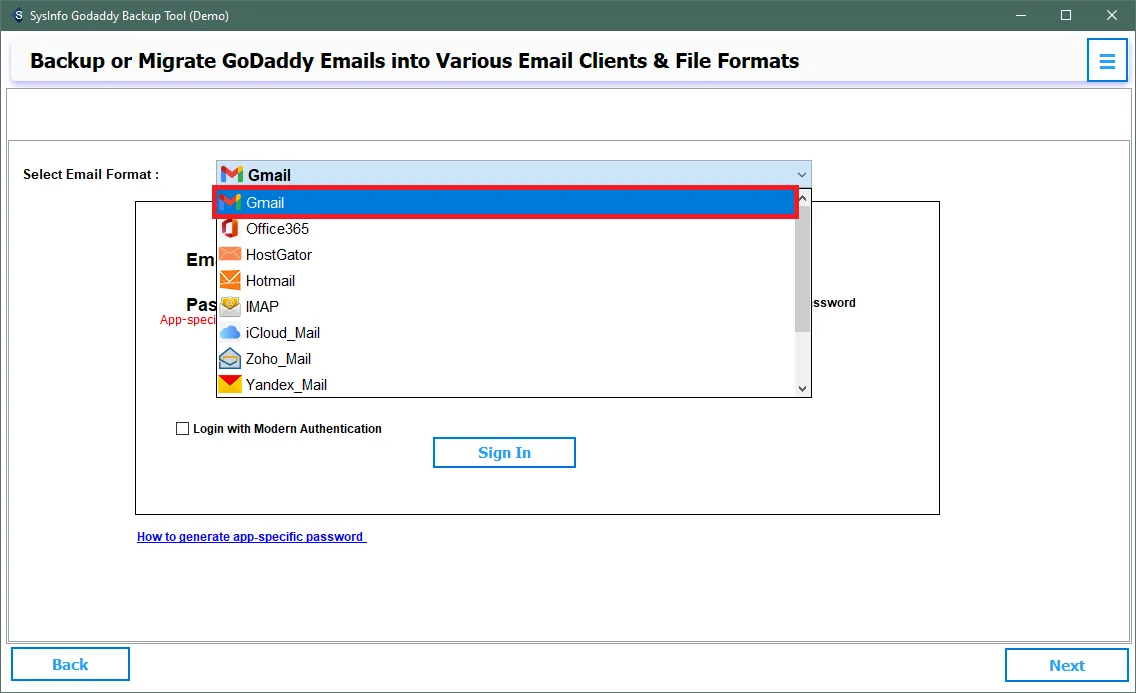
Task: Select Office365 from the format list
Action: pos(506,229)
